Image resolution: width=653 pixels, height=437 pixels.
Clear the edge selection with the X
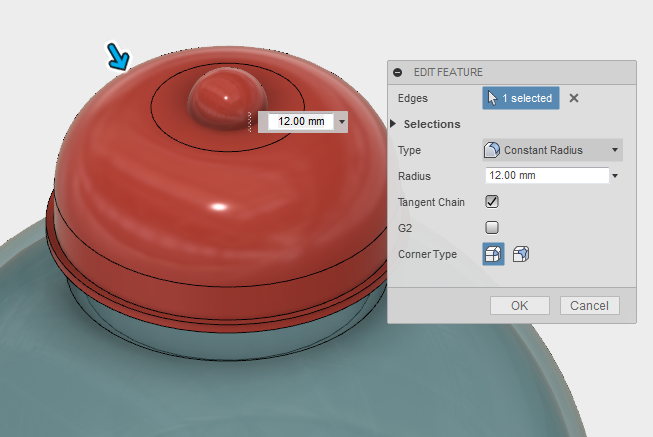(573, 98)
